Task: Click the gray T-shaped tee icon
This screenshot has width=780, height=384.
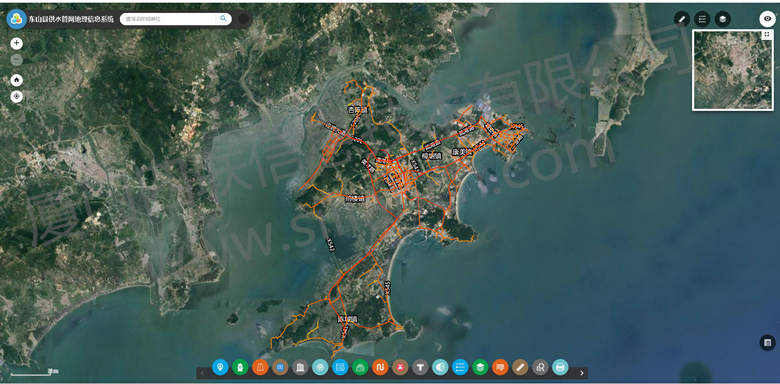Action: [x=420, y=368]
